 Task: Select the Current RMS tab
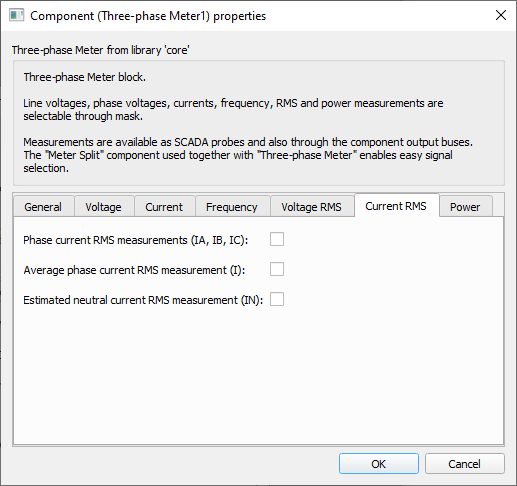coord(396,206)
